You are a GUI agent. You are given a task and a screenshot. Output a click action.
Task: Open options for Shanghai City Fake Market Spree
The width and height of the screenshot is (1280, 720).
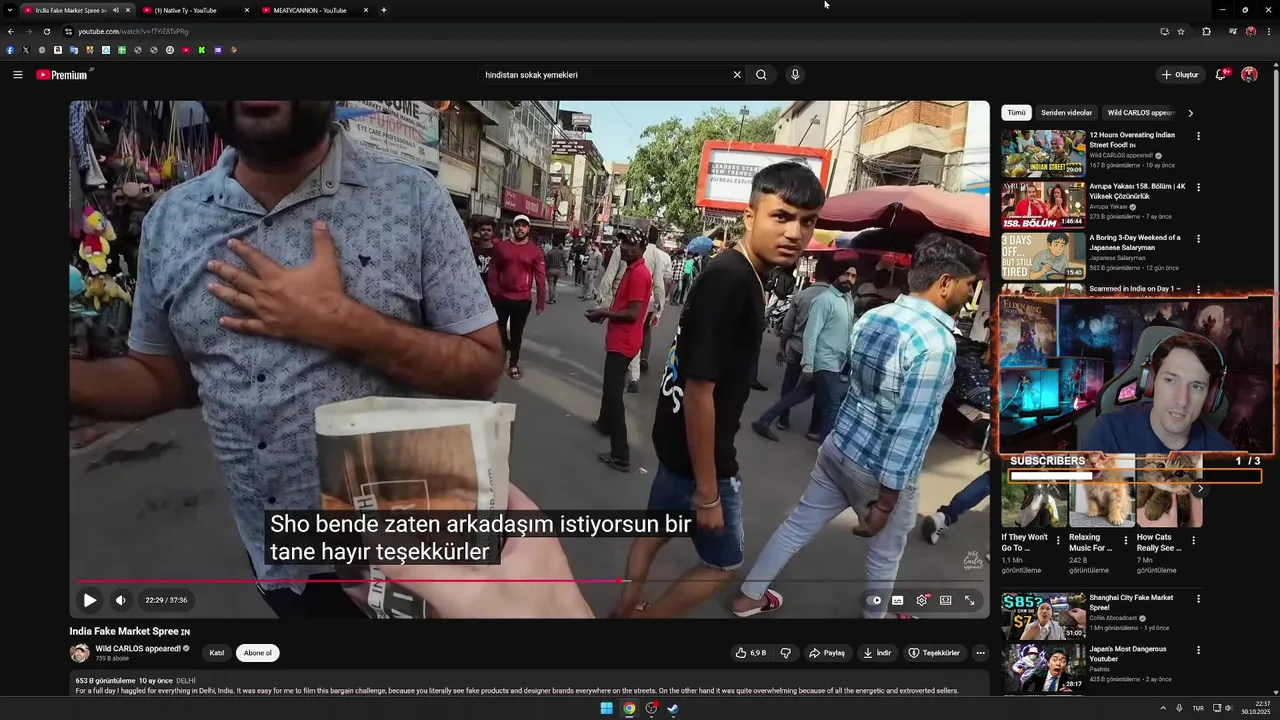click(x=1198, y=599)
